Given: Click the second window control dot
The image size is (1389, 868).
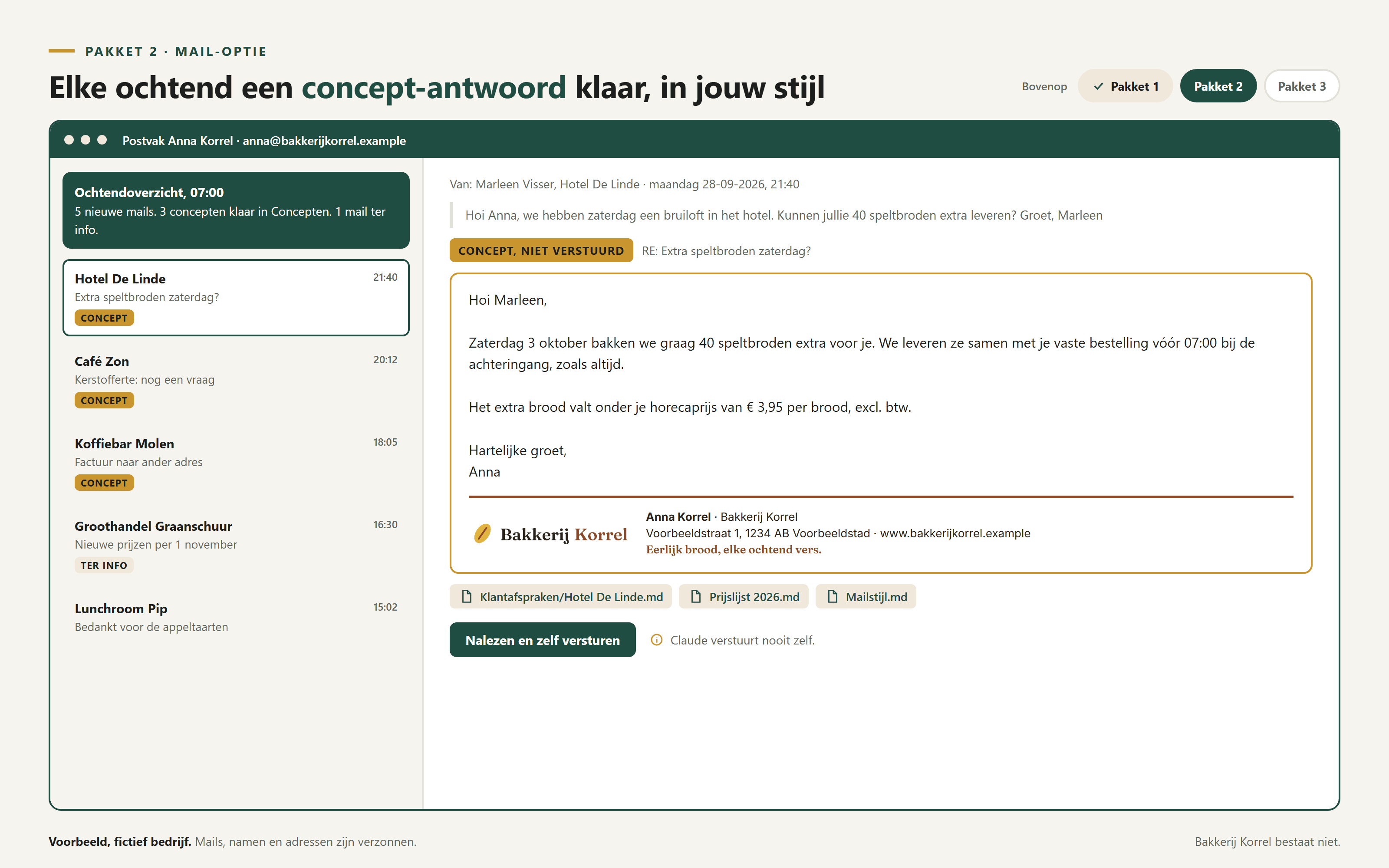Looking at the screenshot, I should point(86,140).
